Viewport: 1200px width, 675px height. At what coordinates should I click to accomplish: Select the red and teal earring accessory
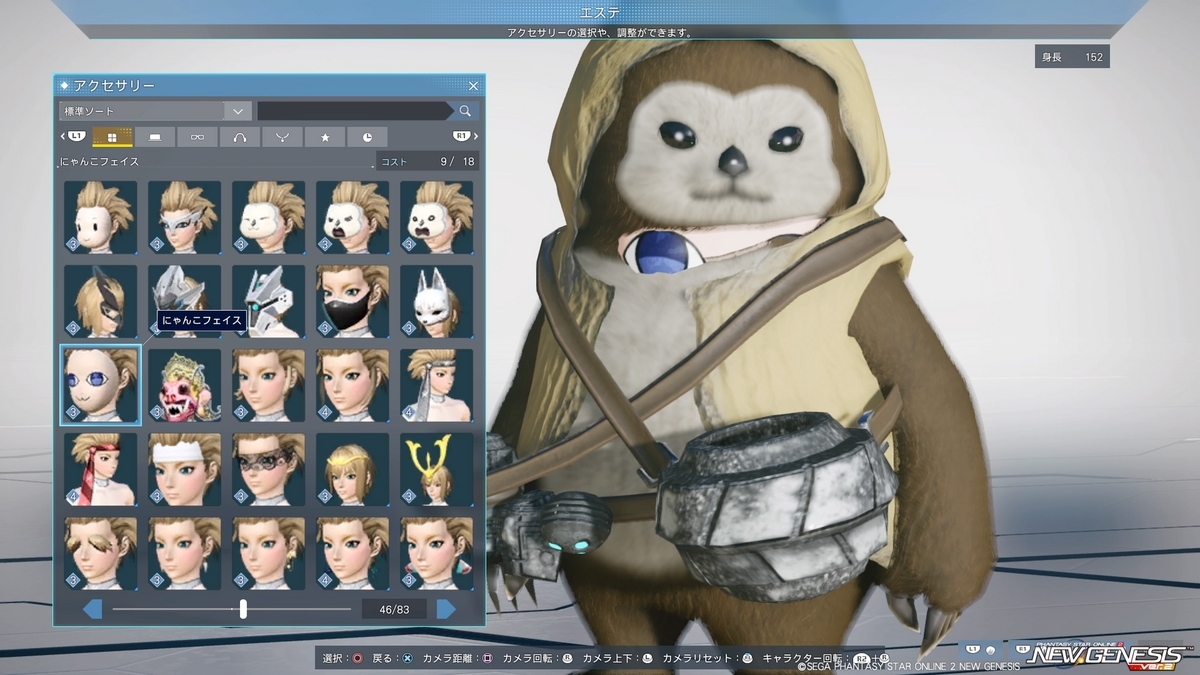437,553
